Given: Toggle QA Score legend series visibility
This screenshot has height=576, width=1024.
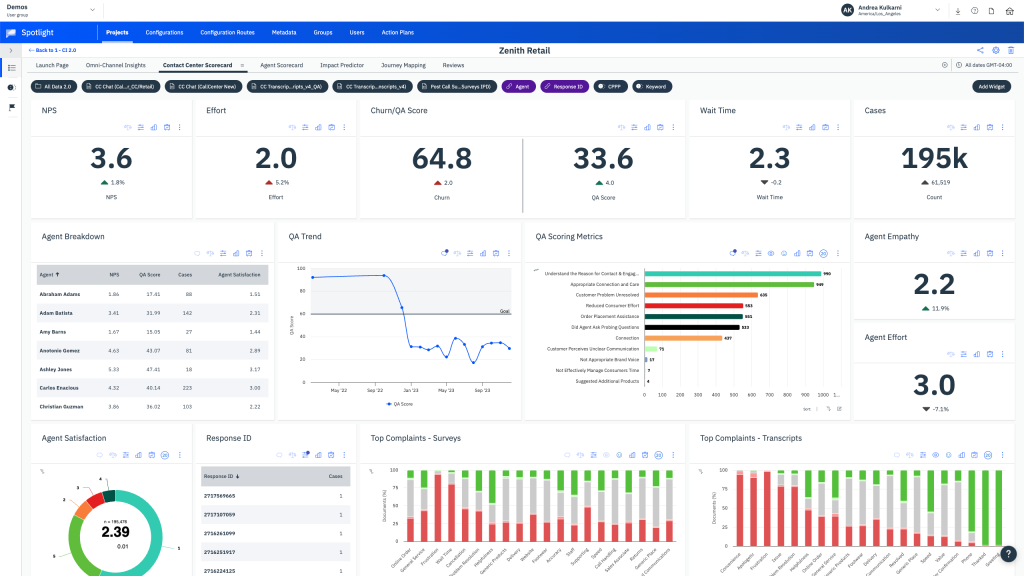Looking at the screenshot, I should tap(400, 404).
